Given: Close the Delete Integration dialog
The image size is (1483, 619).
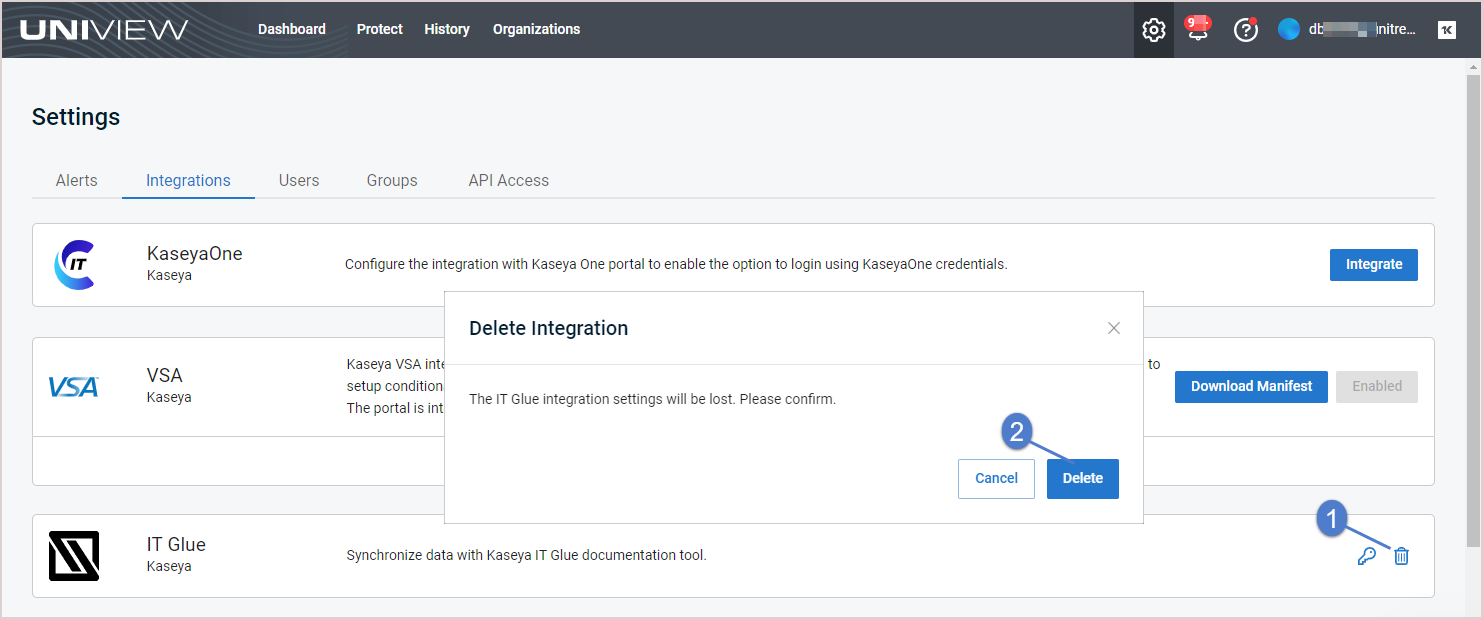Looking at the screenshot, I should pos(1114,328).
